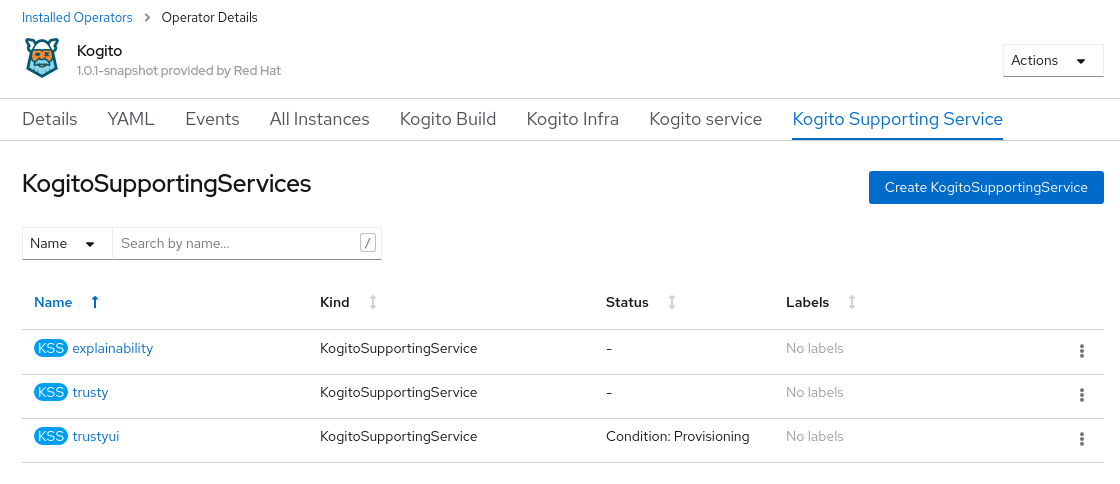Click the KogitoSupportingServices page heading

pyautogui.click(x=166, y=183)
